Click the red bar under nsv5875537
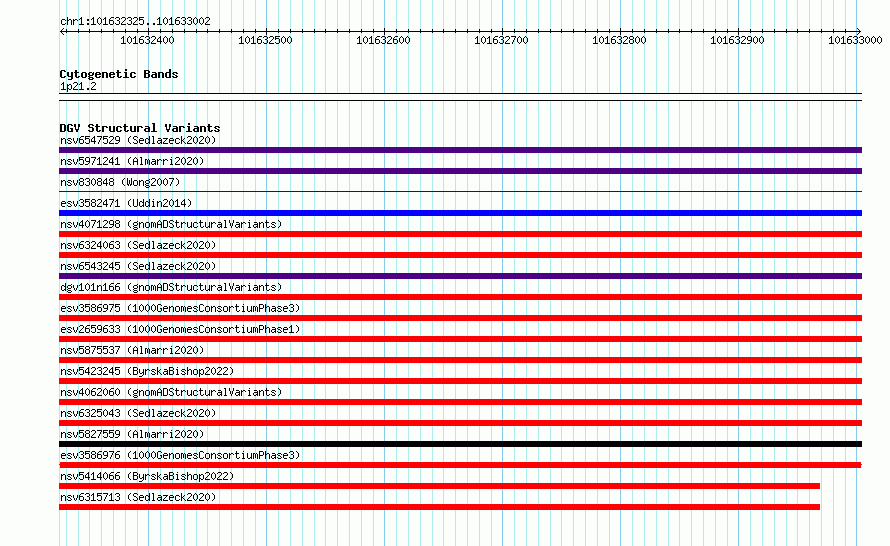Image resolution: width=890 pixels, height=546 pixels. click(x=460, y=360)
